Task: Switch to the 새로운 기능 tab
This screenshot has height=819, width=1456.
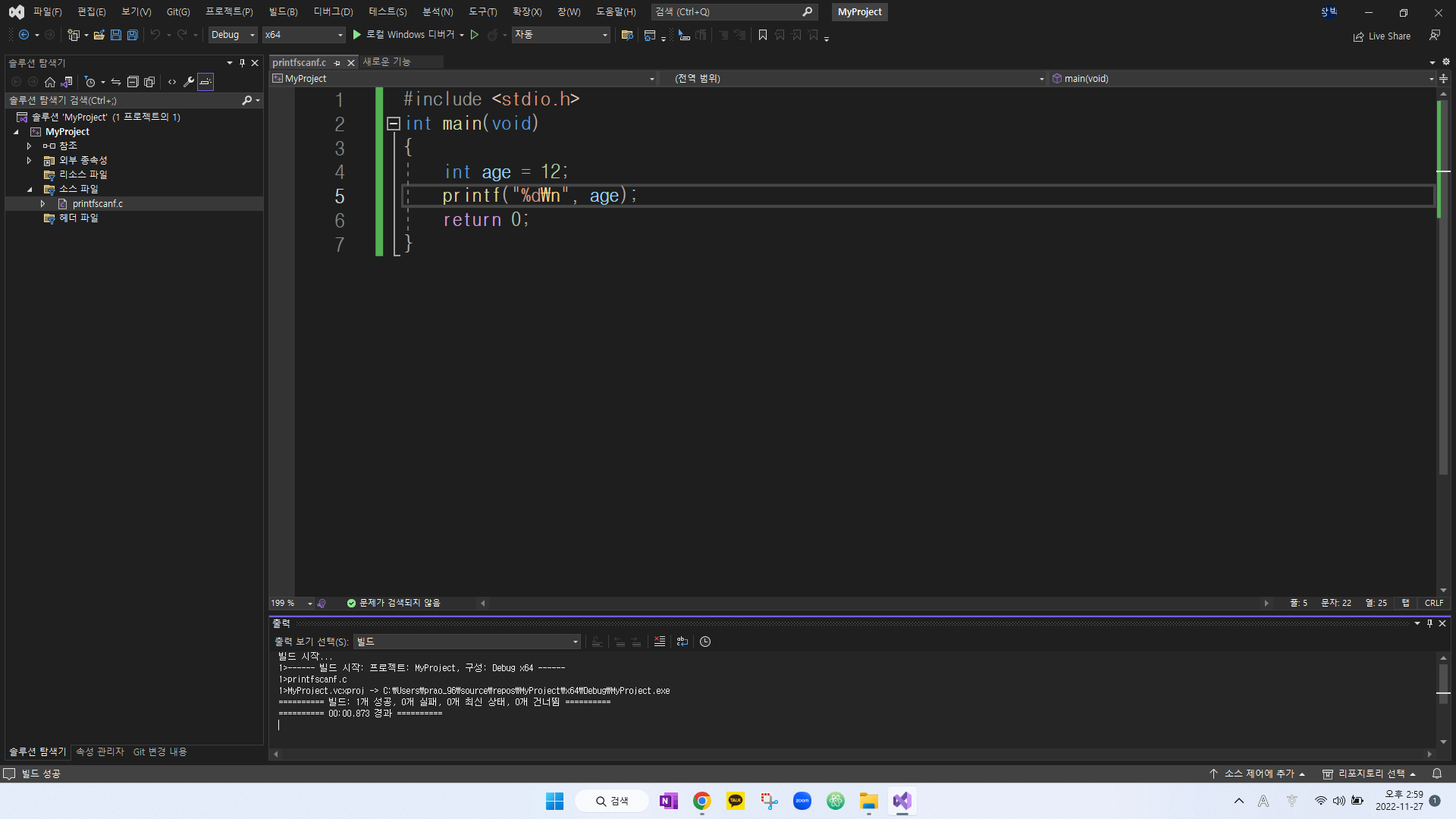Action: [x=387, y=62]
